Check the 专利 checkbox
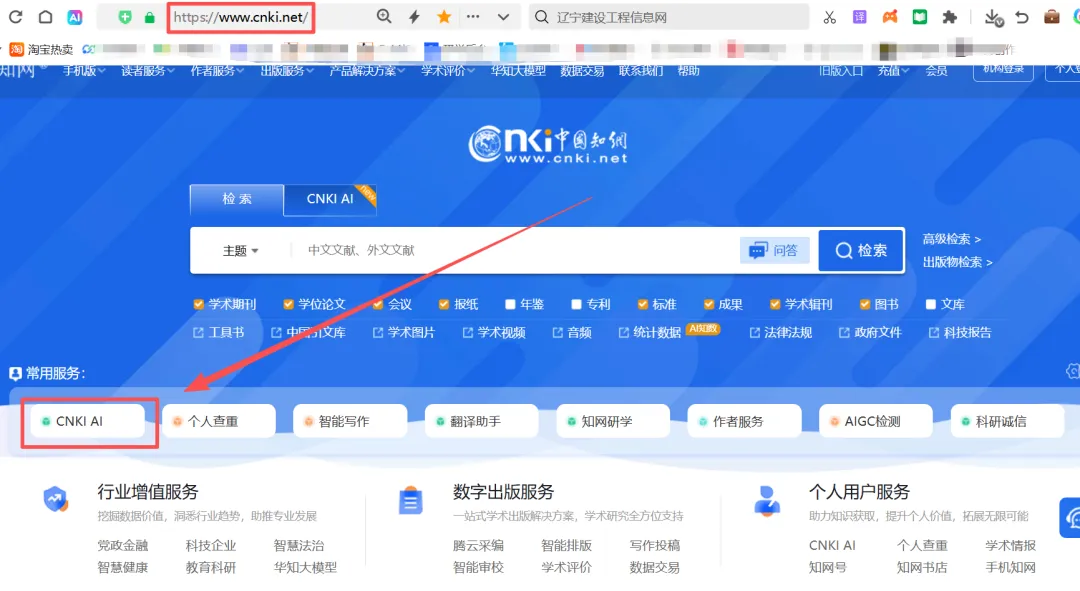The width and height of the screenshot is (1080, 591). pos(577,304)
